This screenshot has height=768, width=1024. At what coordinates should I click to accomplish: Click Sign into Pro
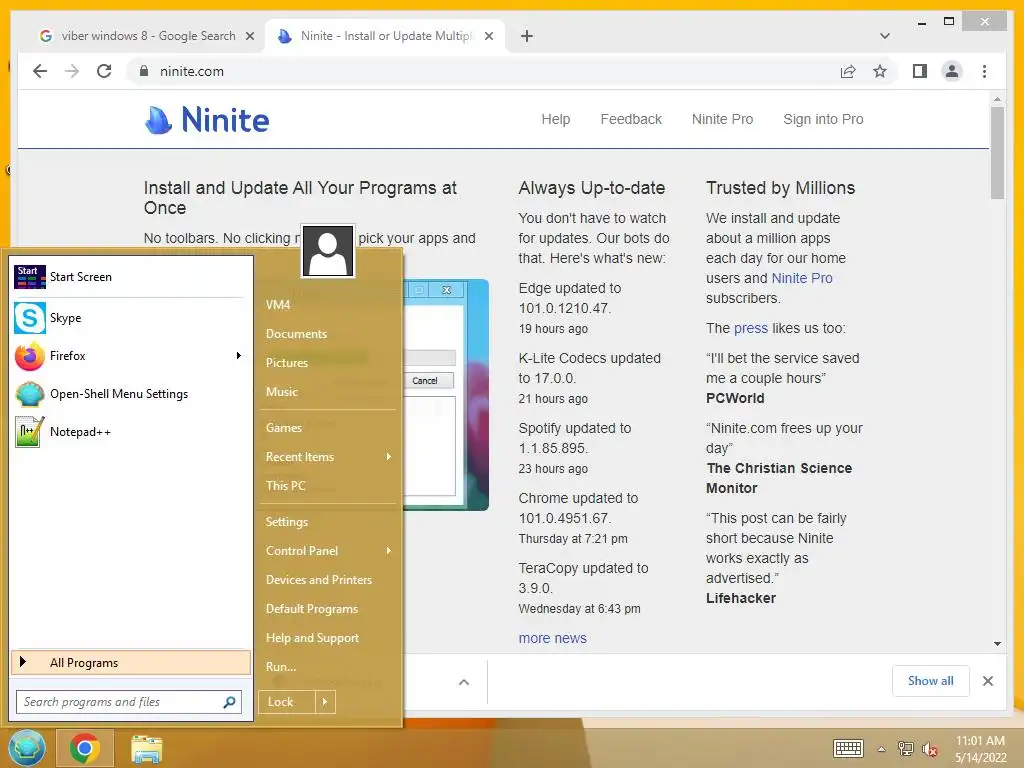823,120
